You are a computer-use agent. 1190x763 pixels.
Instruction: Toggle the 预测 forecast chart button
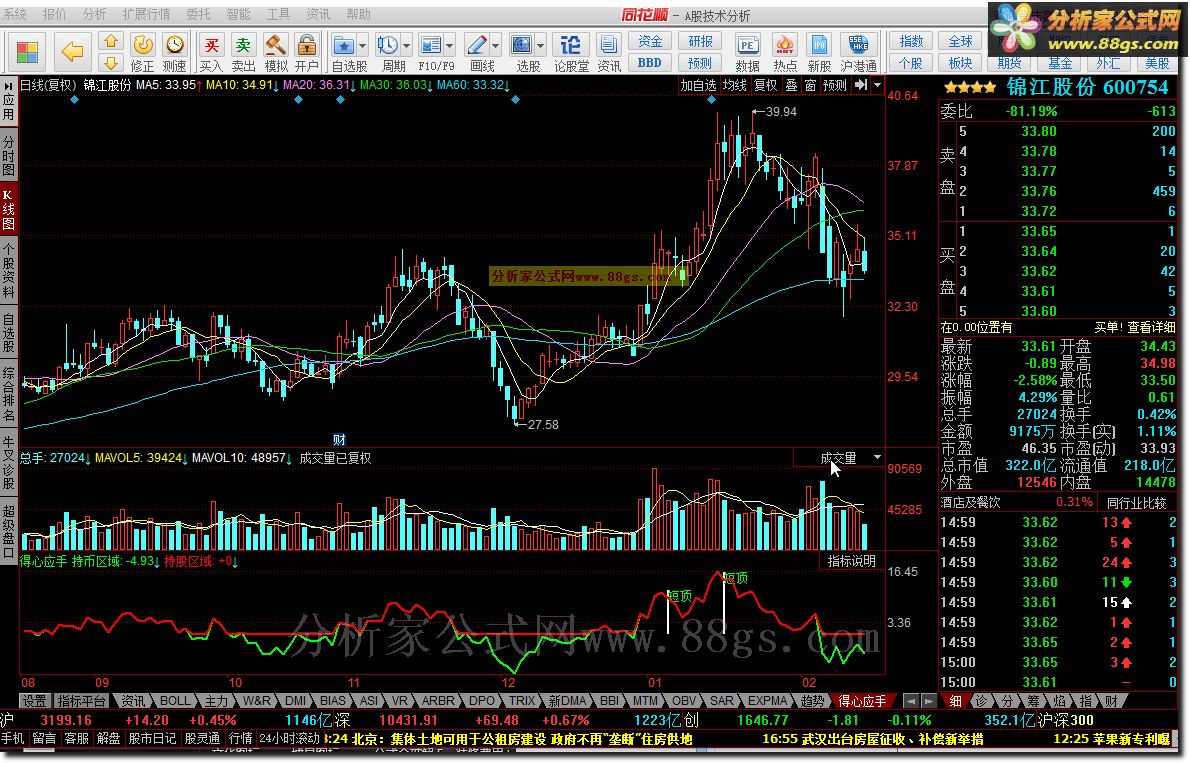[x=835, y=86]
